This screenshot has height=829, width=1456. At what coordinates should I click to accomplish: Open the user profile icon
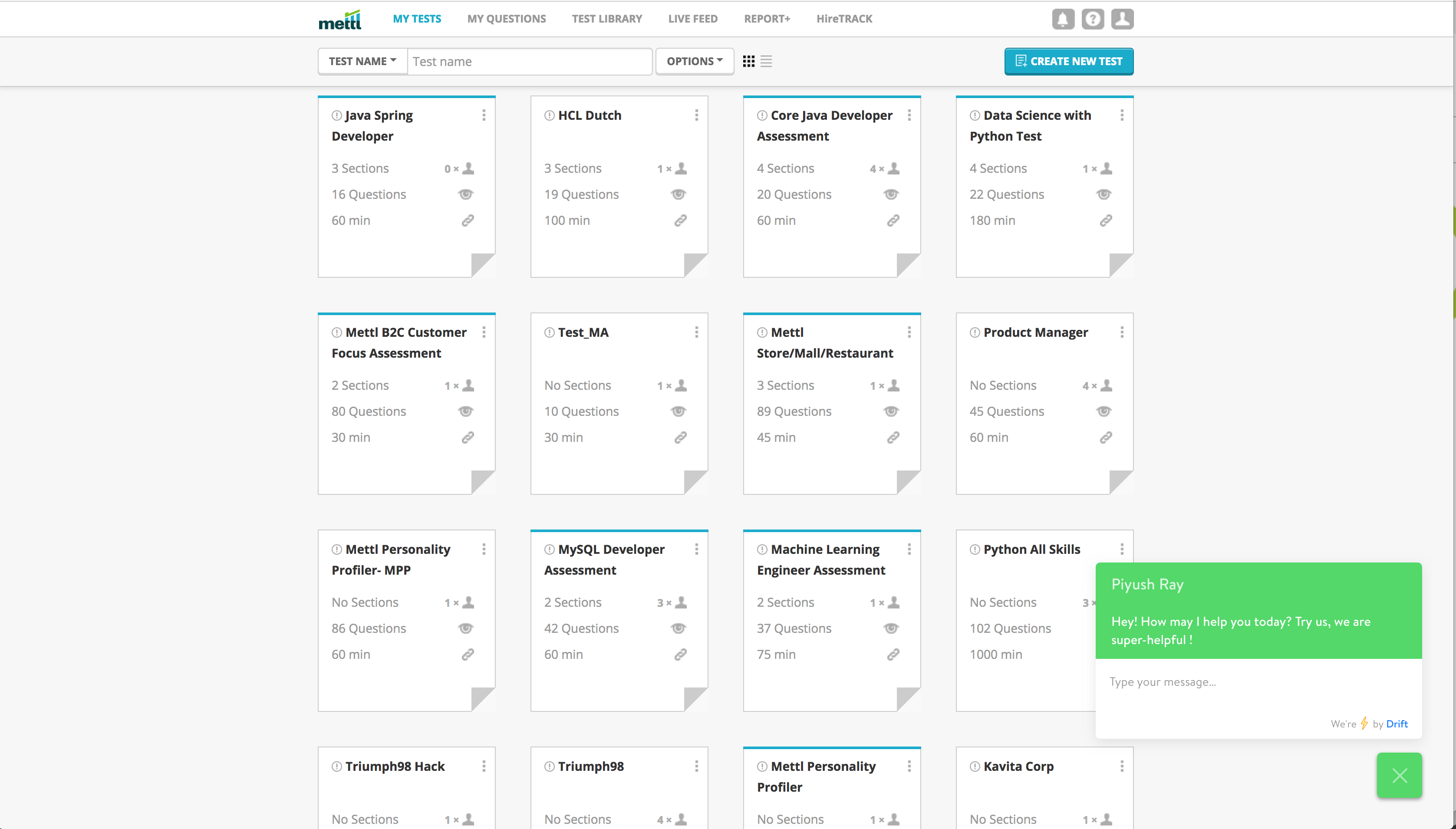(1121, 19)
